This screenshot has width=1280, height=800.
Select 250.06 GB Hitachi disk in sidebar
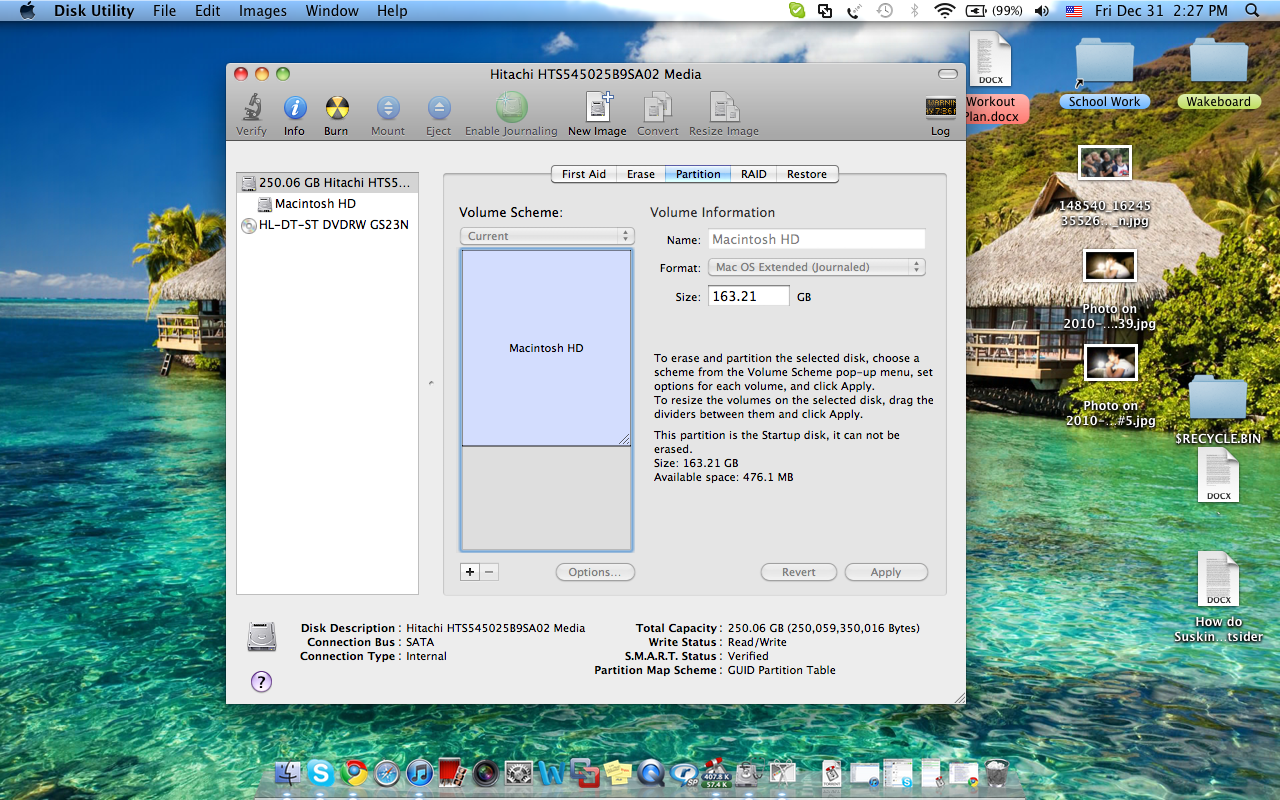coord(327,183)
